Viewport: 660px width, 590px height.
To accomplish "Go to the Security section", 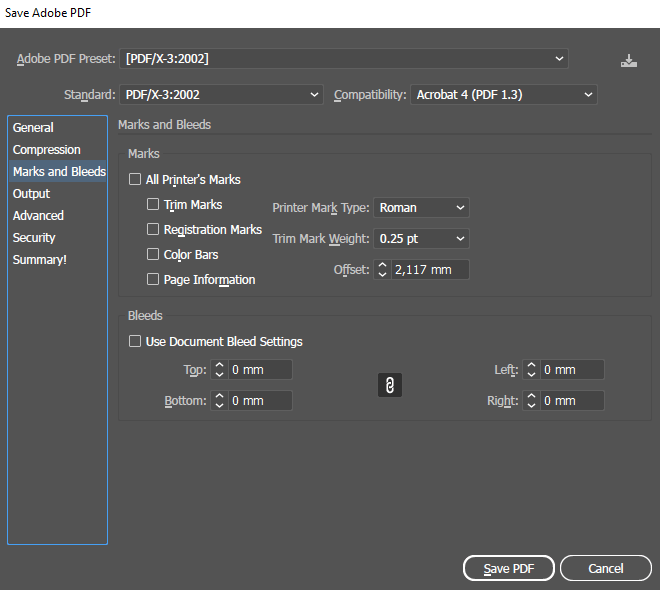I will (35, 238).
